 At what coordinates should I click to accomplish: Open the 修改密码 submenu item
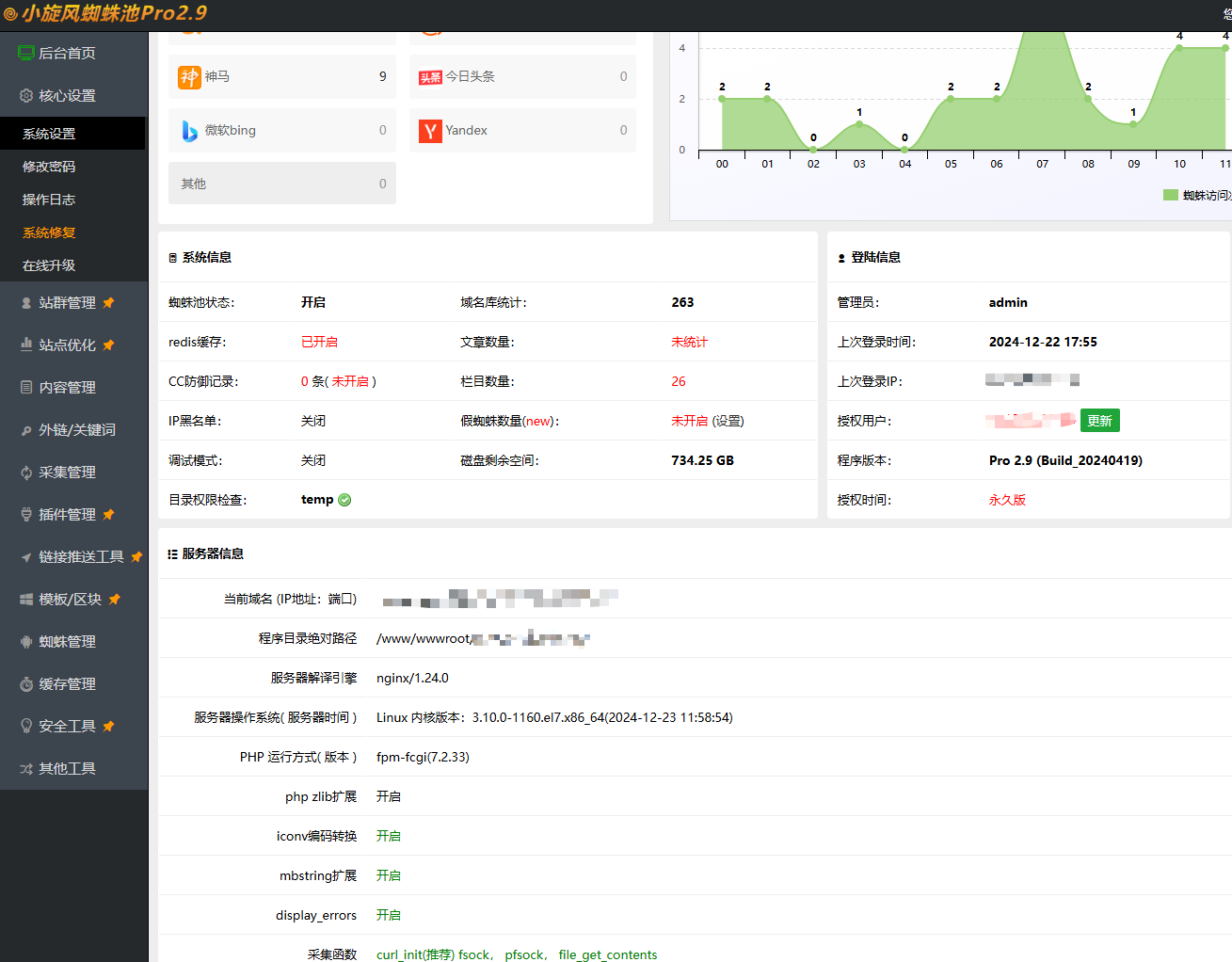click(49, 167)
